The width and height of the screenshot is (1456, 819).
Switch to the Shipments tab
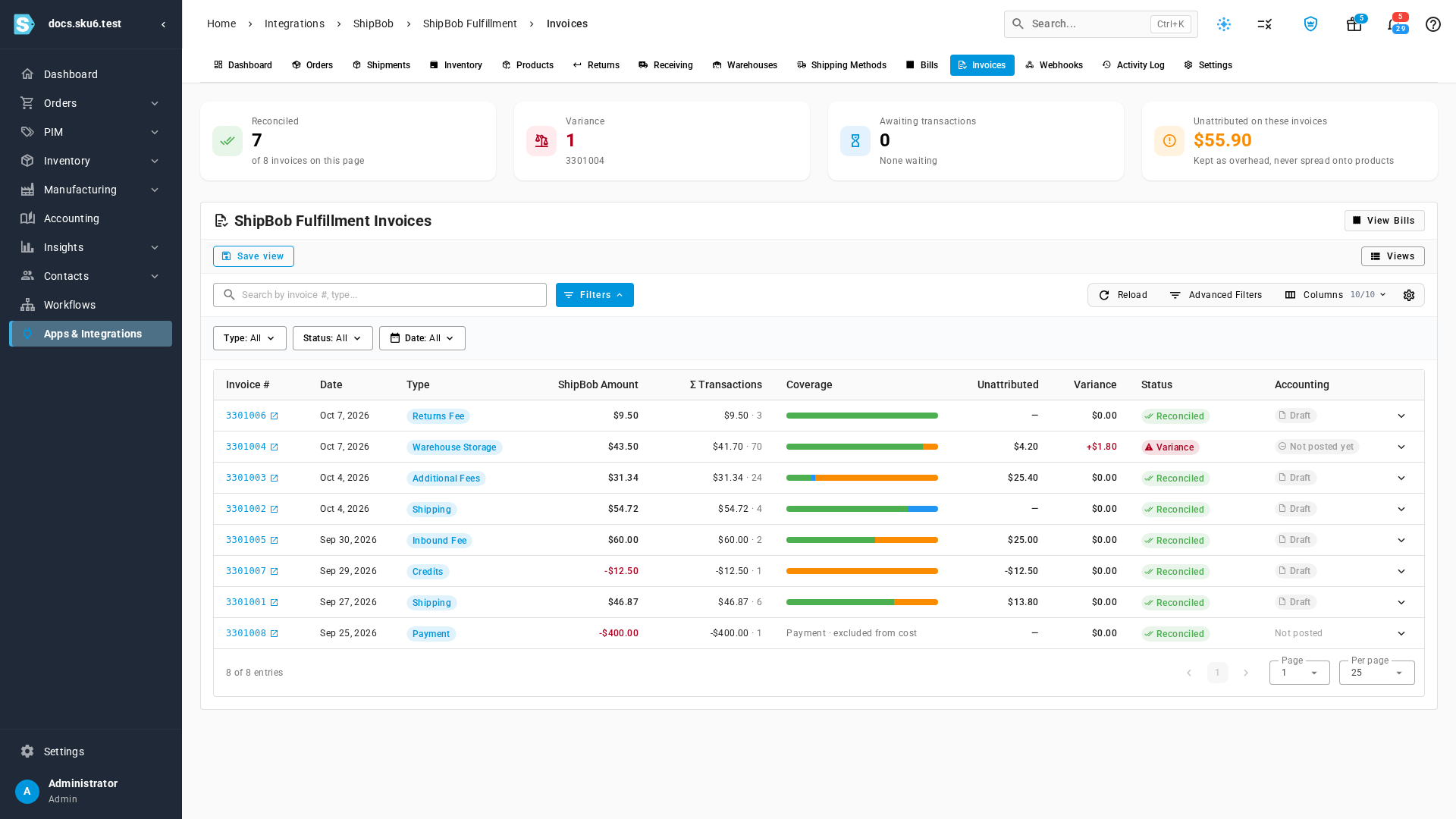[x=381, y=65]
